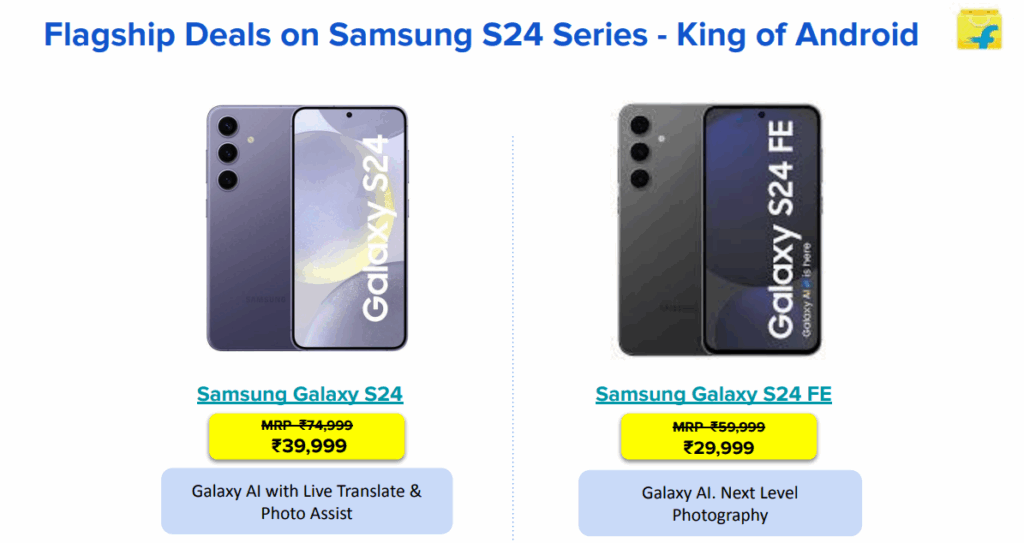Click the Next Level Photography feature box
1024x543 pixels.
[x=720, y=504]
